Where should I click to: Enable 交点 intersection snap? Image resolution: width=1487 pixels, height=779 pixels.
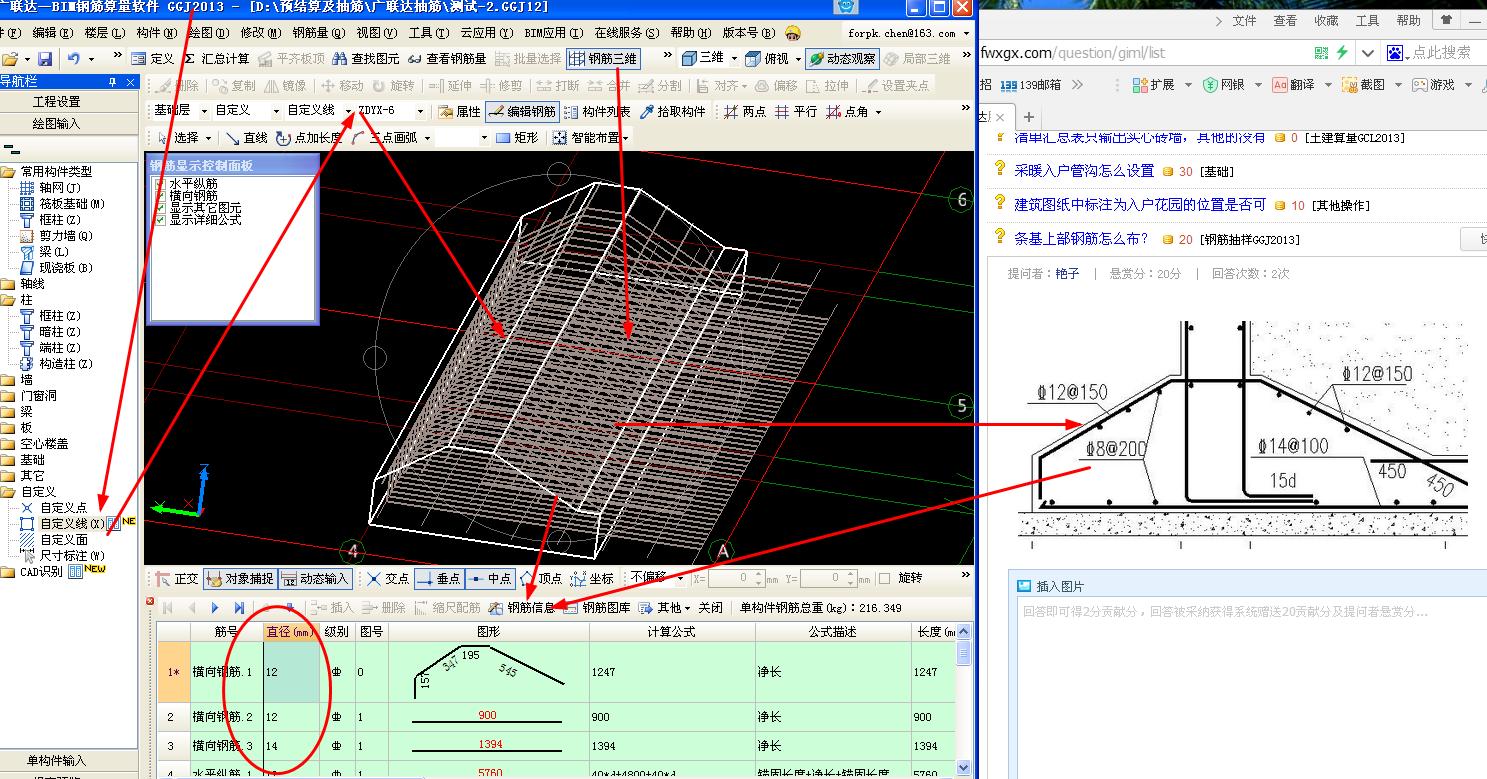pyautogui.click(x=388, y=579)
